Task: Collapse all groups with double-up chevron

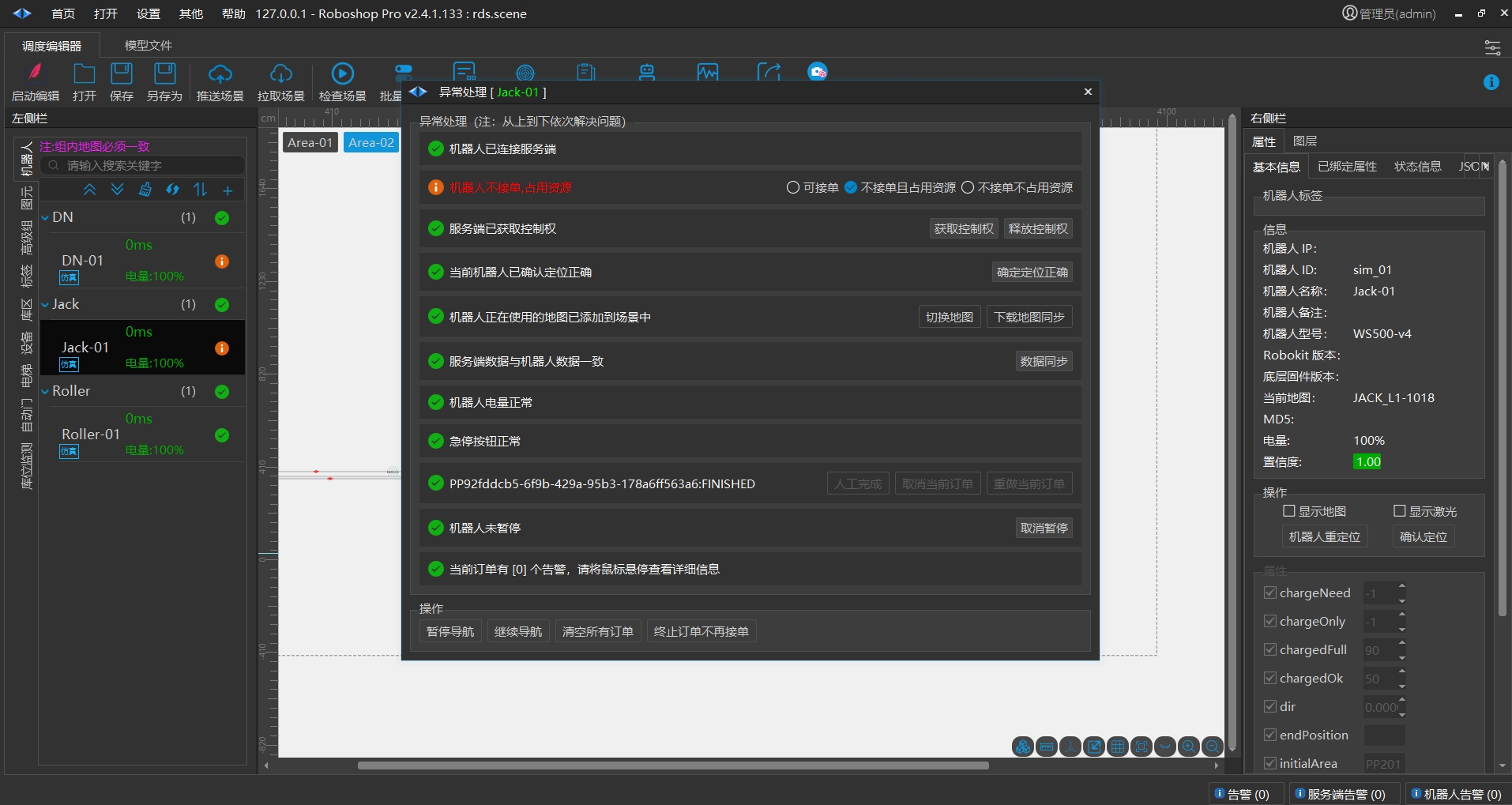Action: click(89, 190)
